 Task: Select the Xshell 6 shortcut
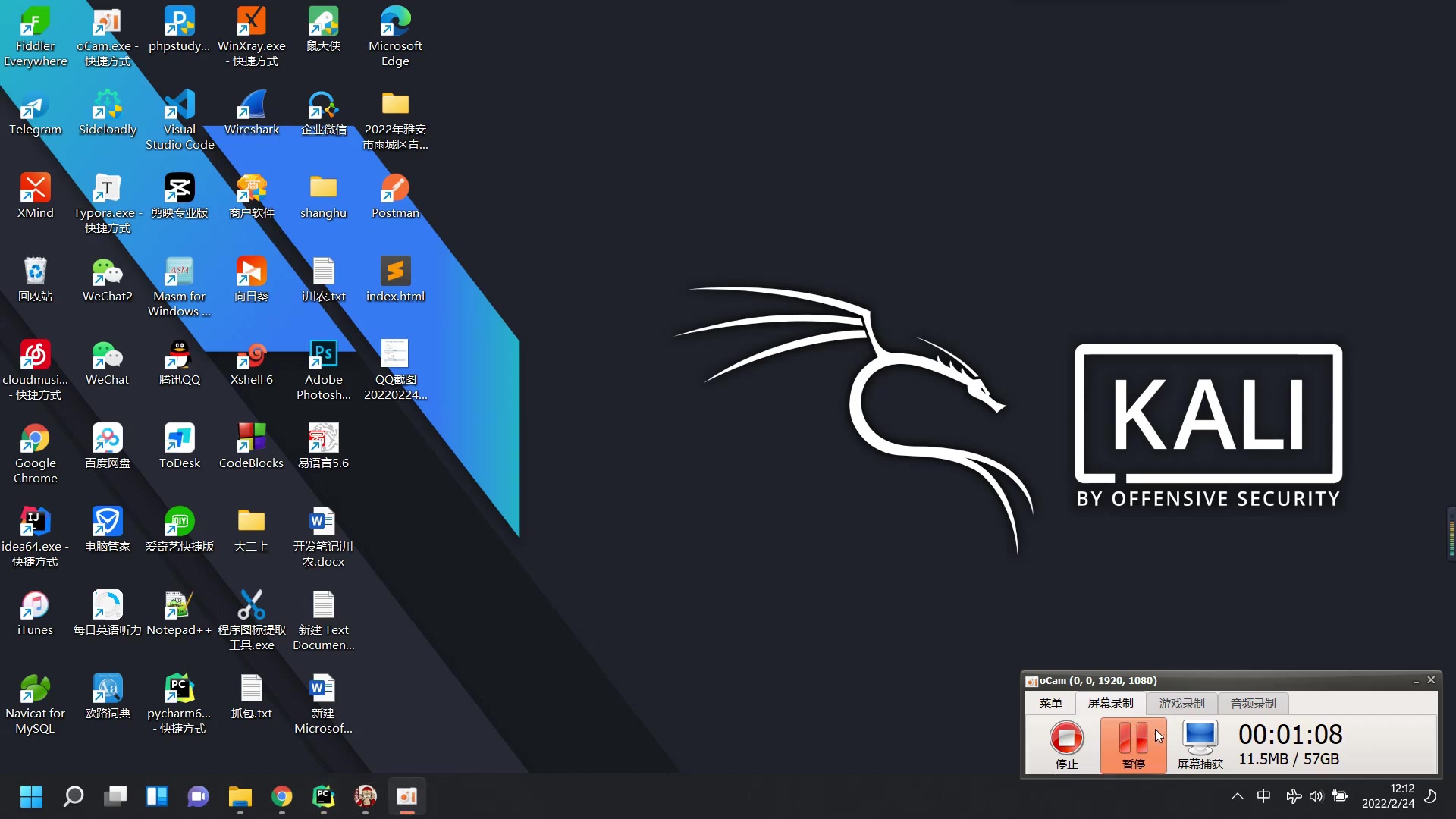pos(251,362)
